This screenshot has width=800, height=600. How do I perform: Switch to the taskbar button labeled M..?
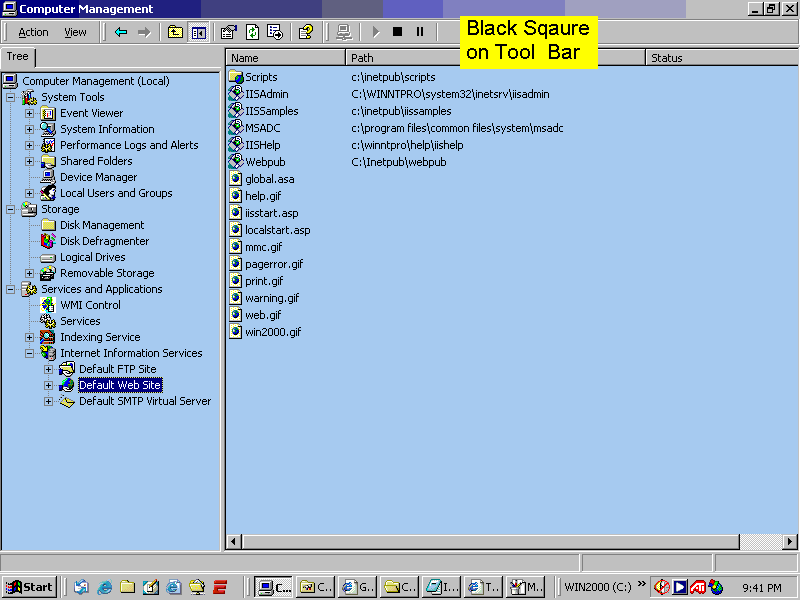coord(526,587)
